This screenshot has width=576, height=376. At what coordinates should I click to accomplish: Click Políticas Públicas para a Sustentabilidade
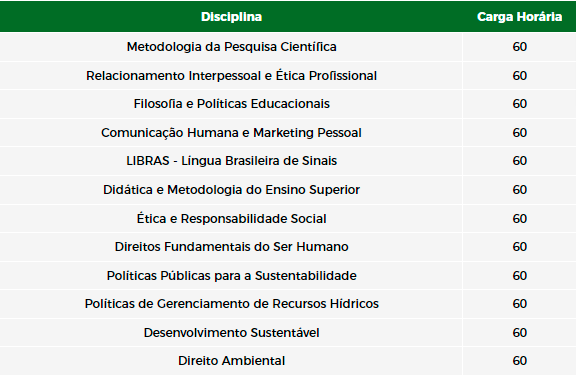(231, 276)
